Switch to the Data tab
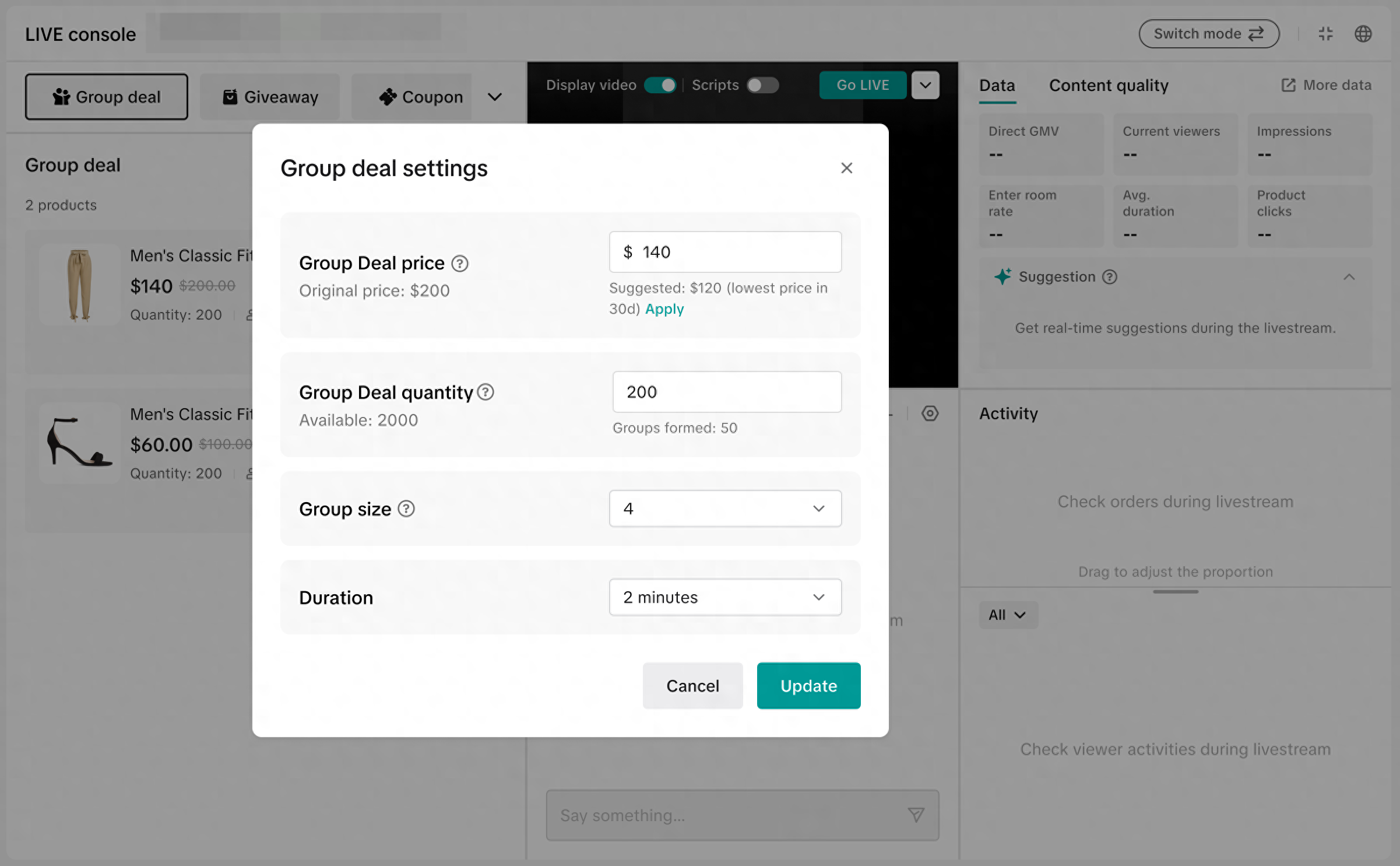Screen dimensions: 1400x866 pyautogui.click(x=997, y=86)
